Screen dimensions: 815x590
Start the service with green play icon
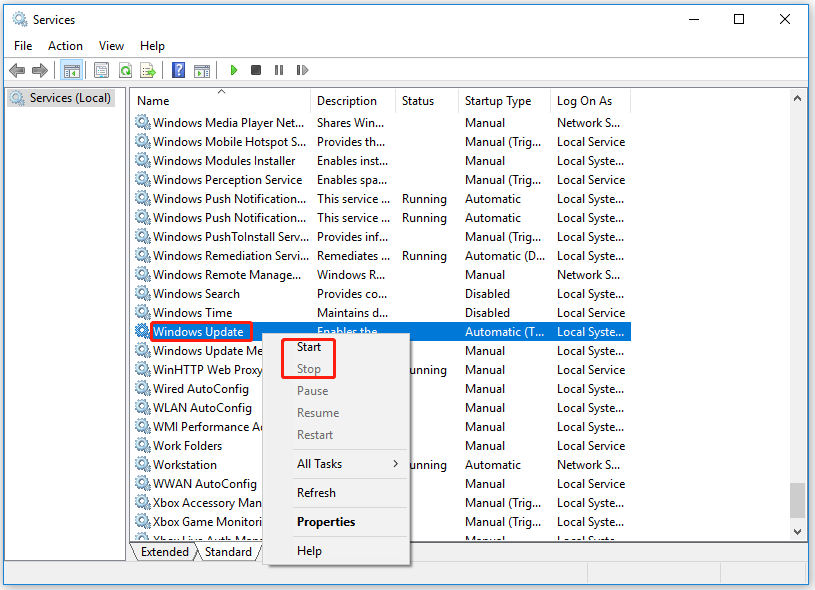tap(233, 70)
